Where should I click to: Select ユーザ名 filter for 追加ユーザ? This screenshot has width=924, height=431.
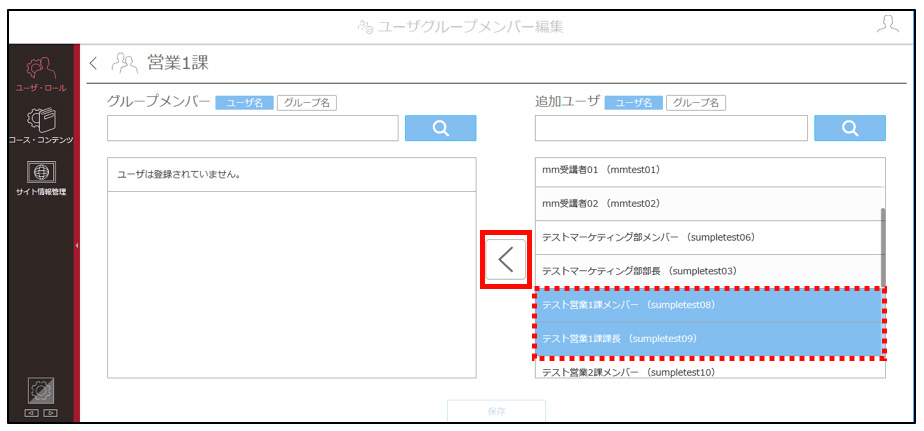633,103
